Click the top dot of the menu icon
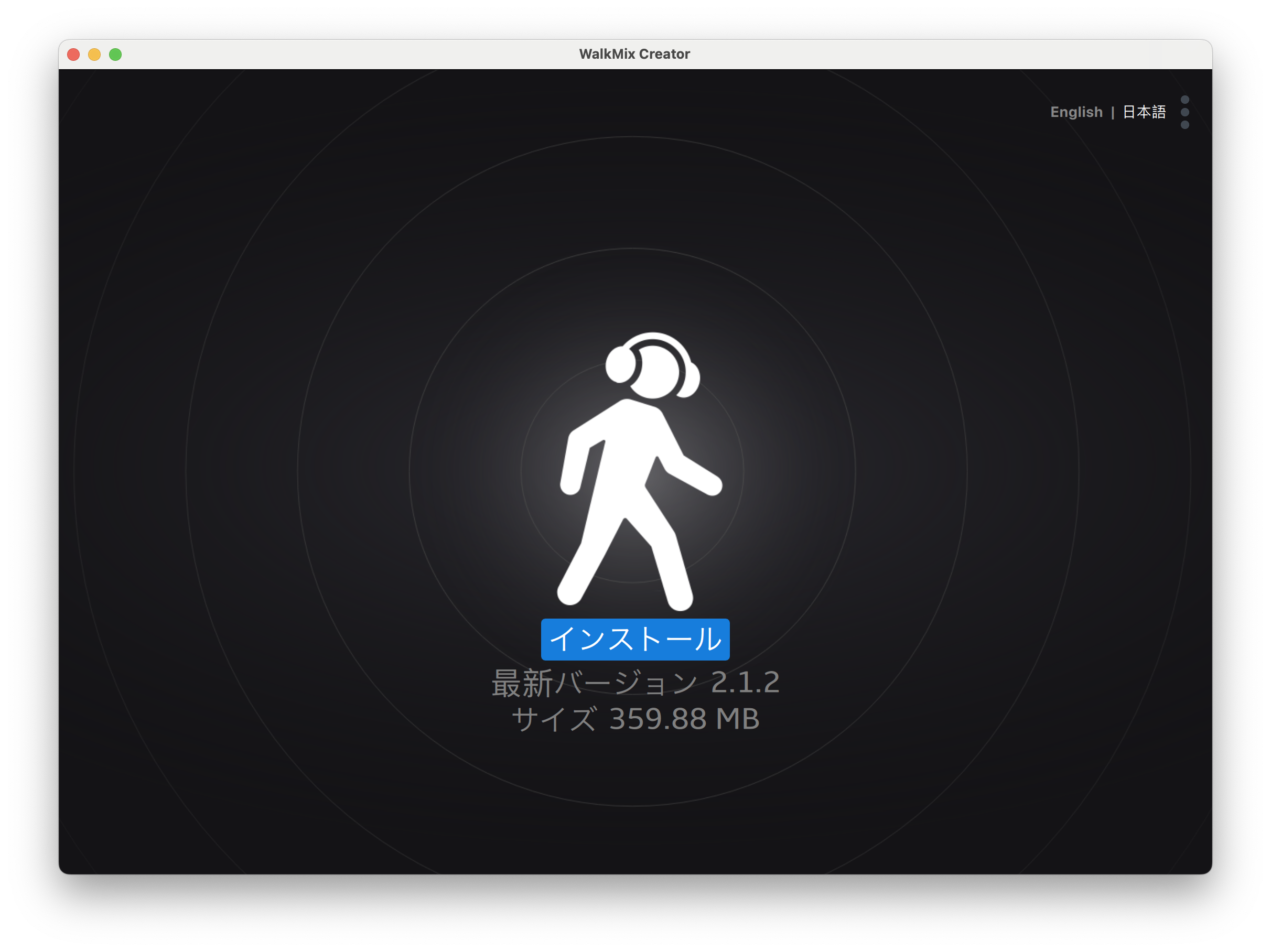This screenshot has height=952, width=1271. [x=1184, y=100]
